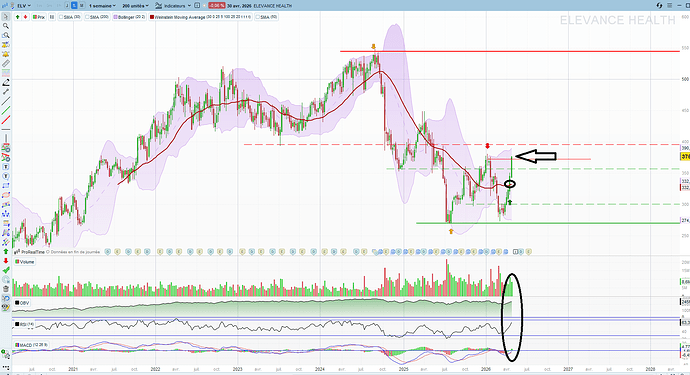This screenshot has height=375, width=690.
Task: Select the highlighted weekly S timeframe button
Action: click(x=74, y=6)
